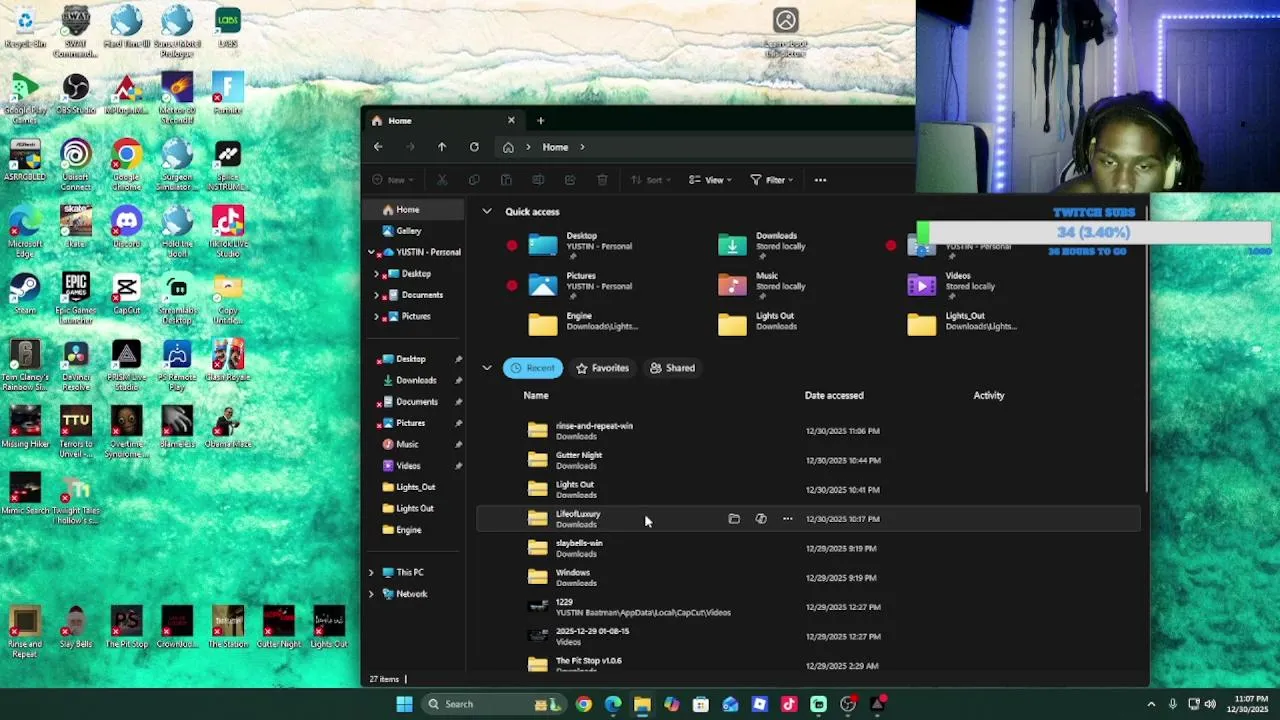The height and width of the screenshot is (720, 1280).
Task: Select the slaybells-win folder row
Action: (808, 548)
